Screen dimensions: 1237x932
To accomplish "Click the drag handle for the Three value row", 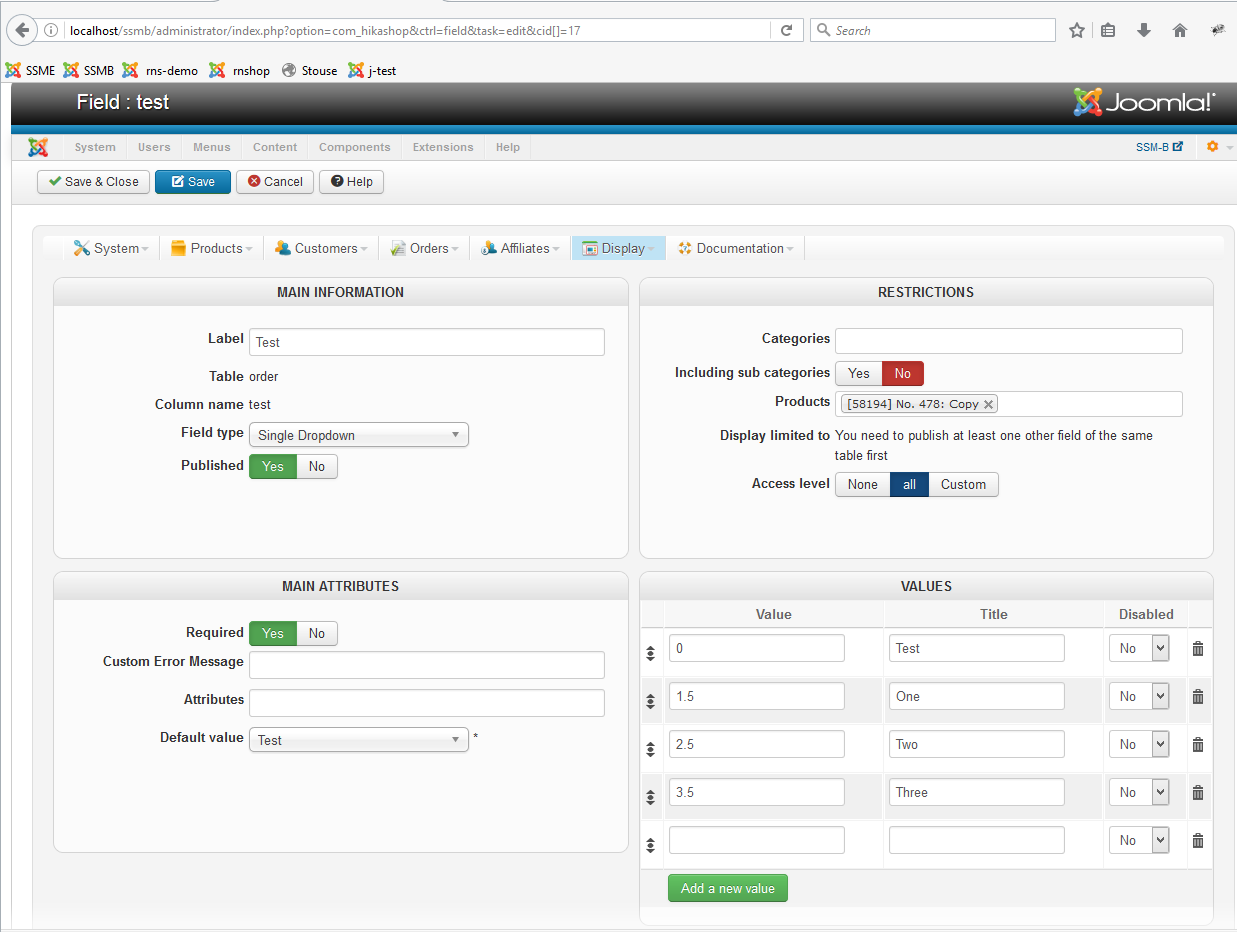I will [x=651, y=797].
